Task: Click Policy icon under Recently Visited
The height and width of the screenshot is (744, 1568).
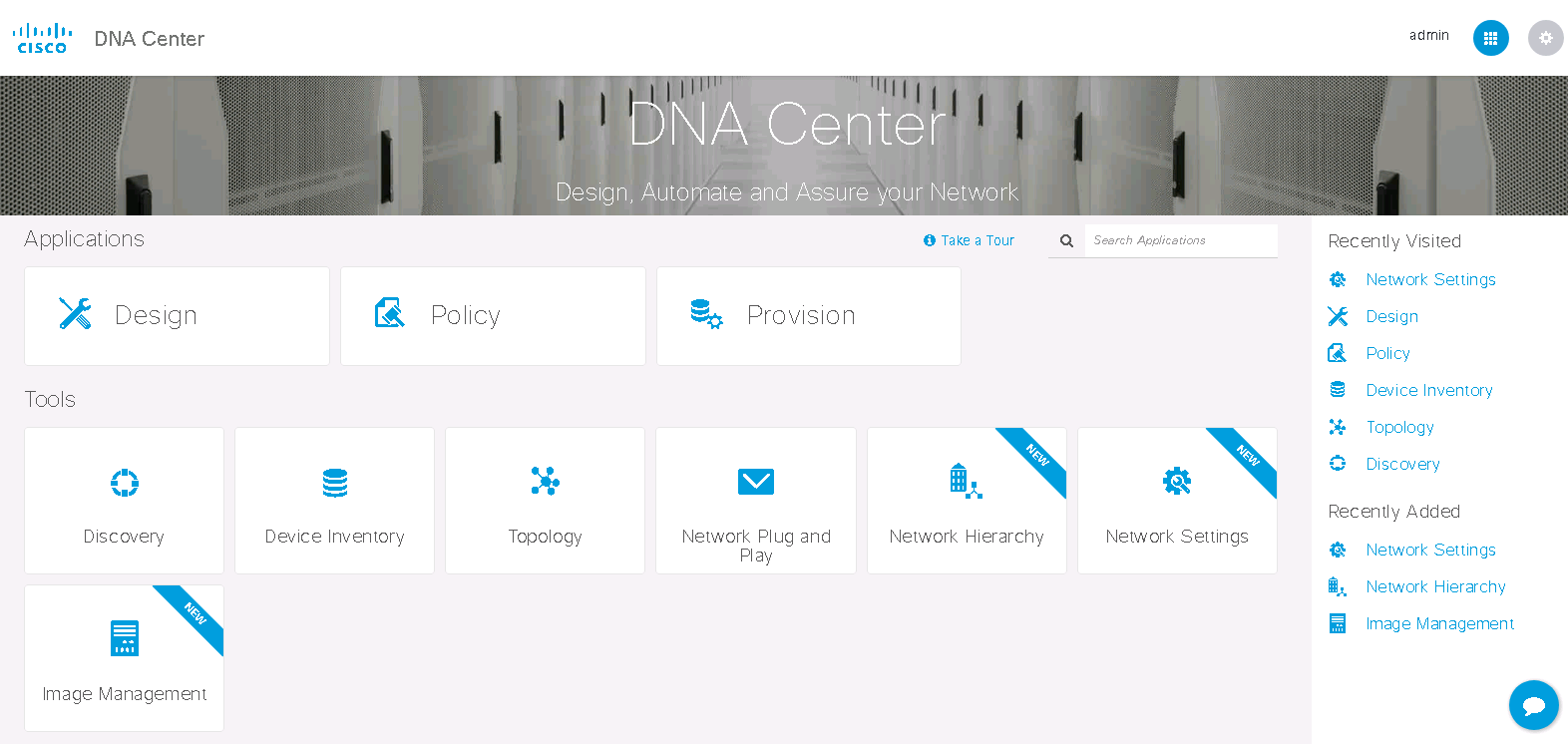Action: [x=1338, y=353]
